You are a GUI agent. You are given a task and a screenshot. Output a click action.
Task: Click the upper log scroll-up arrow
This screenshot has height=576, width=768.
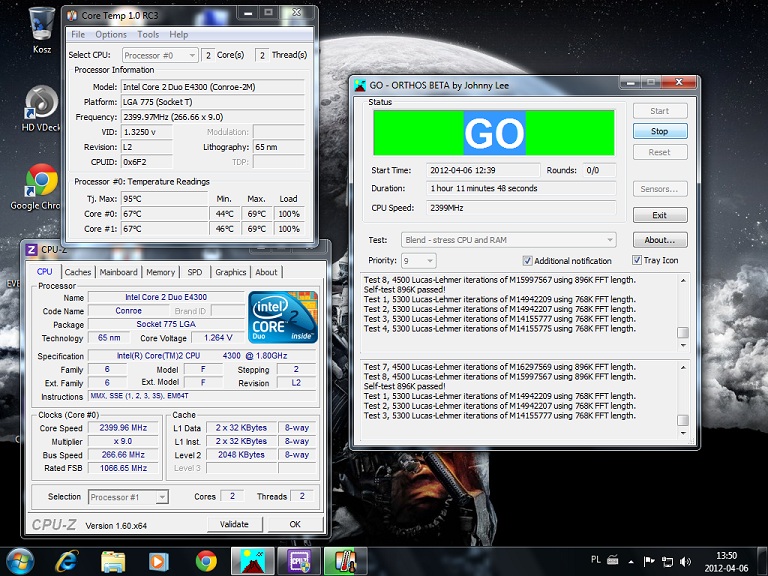[x=683, y=280]
